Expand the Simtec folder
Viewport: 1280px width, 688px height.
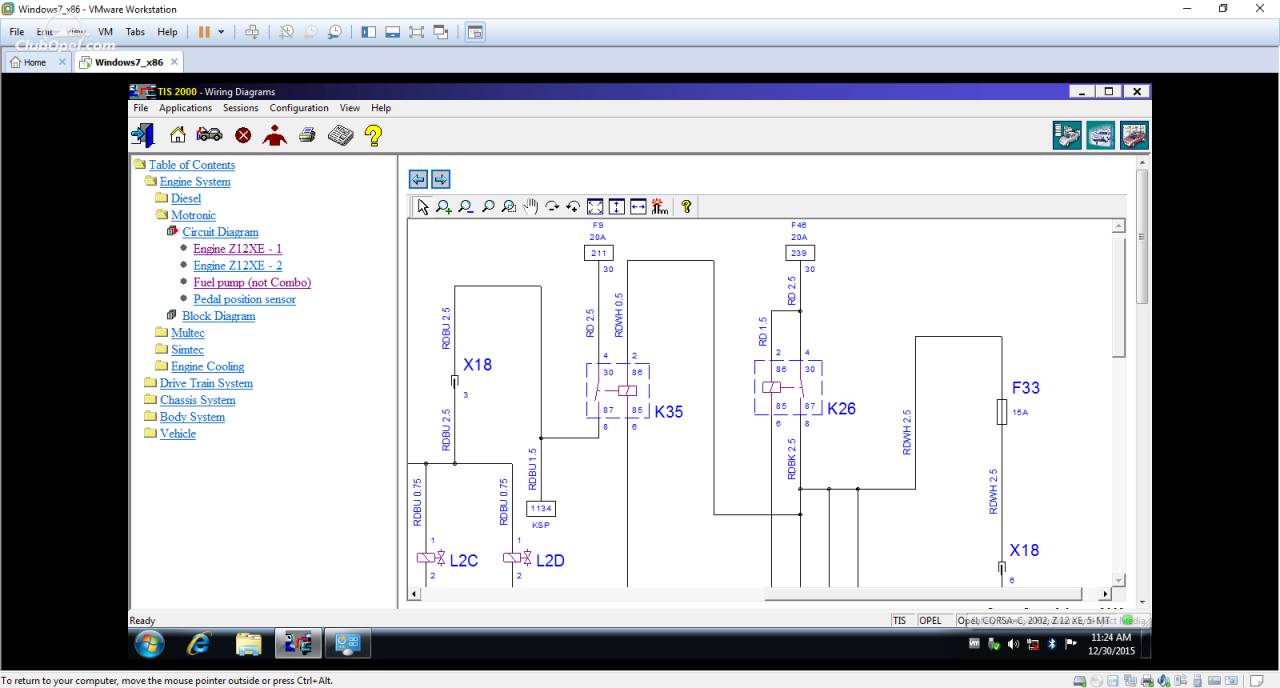[x=187, y=350]
